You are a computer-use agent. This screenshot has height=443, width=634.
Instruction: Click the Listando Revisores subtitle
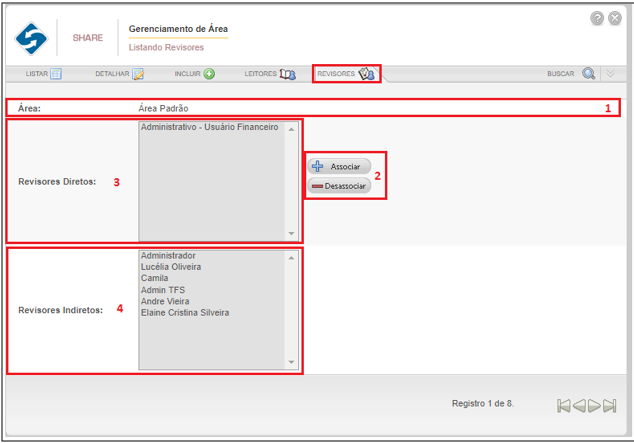(166, 47)
